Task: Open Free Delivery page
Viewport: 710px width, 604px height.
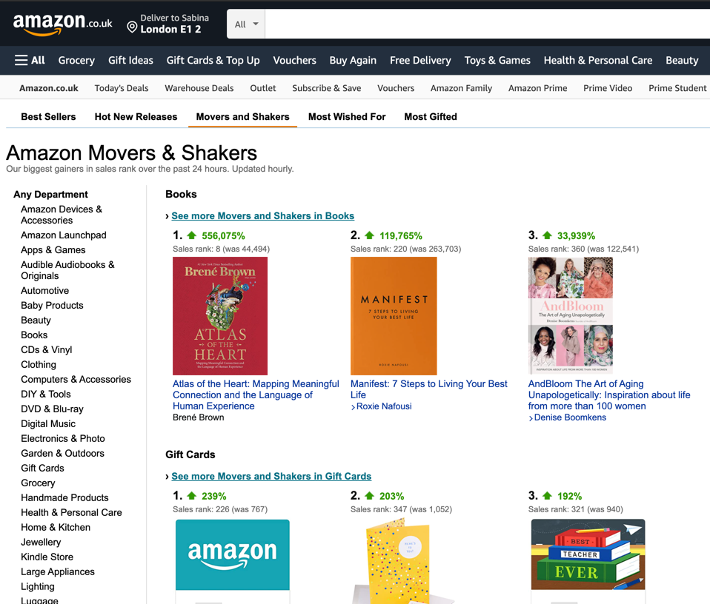Action: point(421,60)
